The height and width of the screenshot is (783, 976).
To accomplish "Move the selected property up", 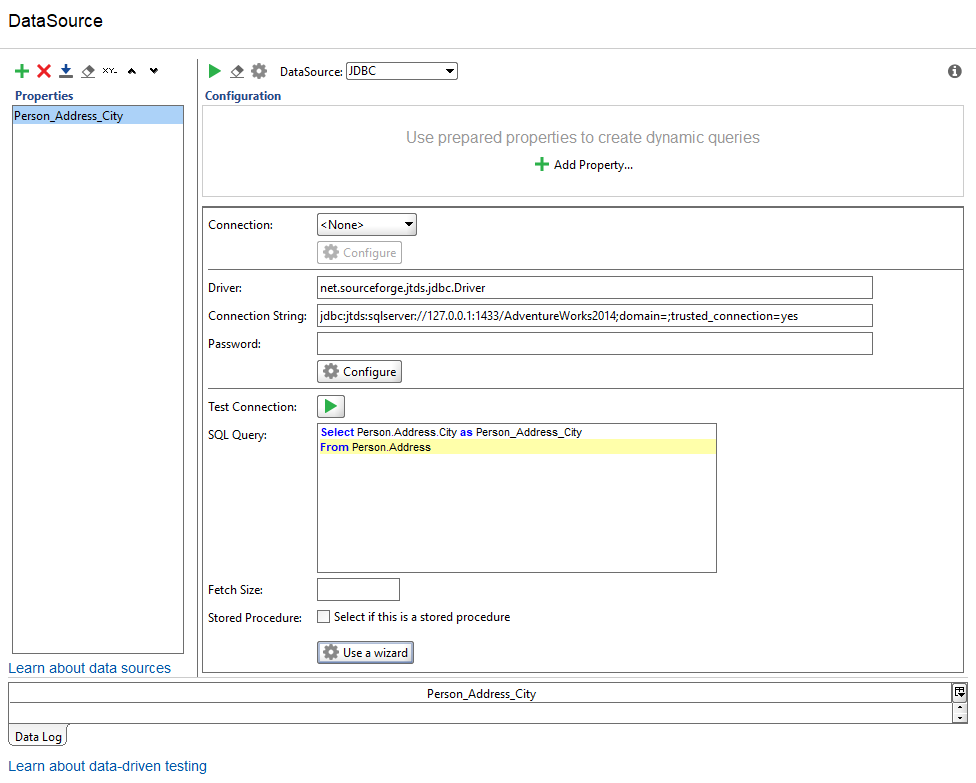I will (x=132, y=71).
